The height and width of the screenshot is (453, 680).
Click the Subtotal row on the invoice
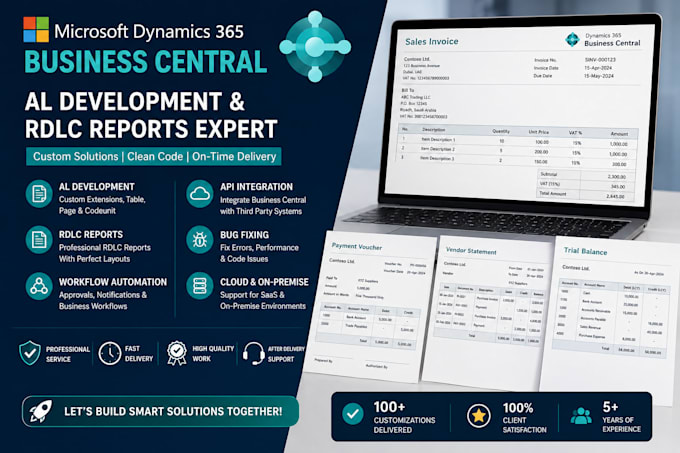click(585, 175)
